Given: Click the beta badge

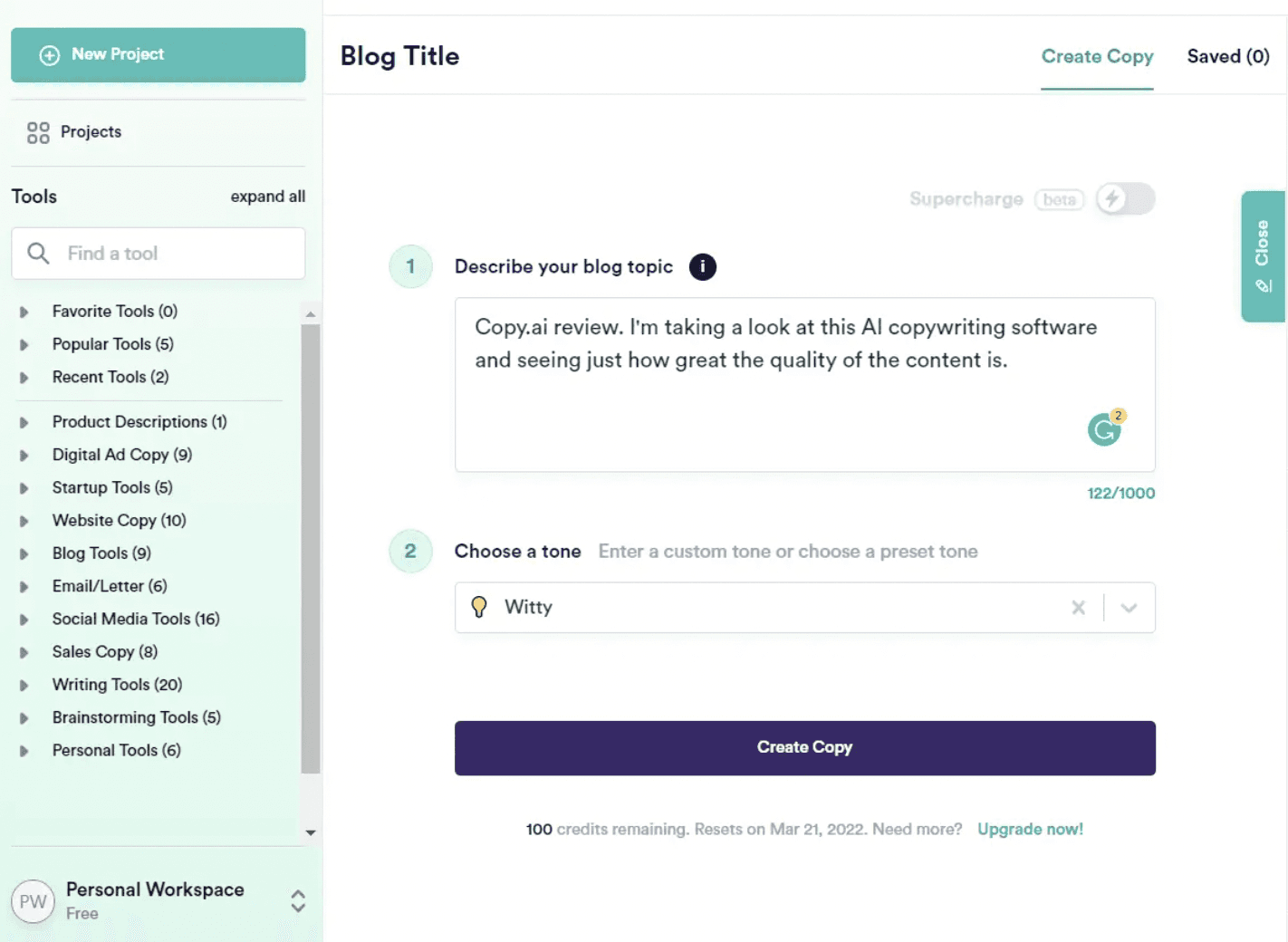Looking at the screenshot, I should tap(1059, 200).
